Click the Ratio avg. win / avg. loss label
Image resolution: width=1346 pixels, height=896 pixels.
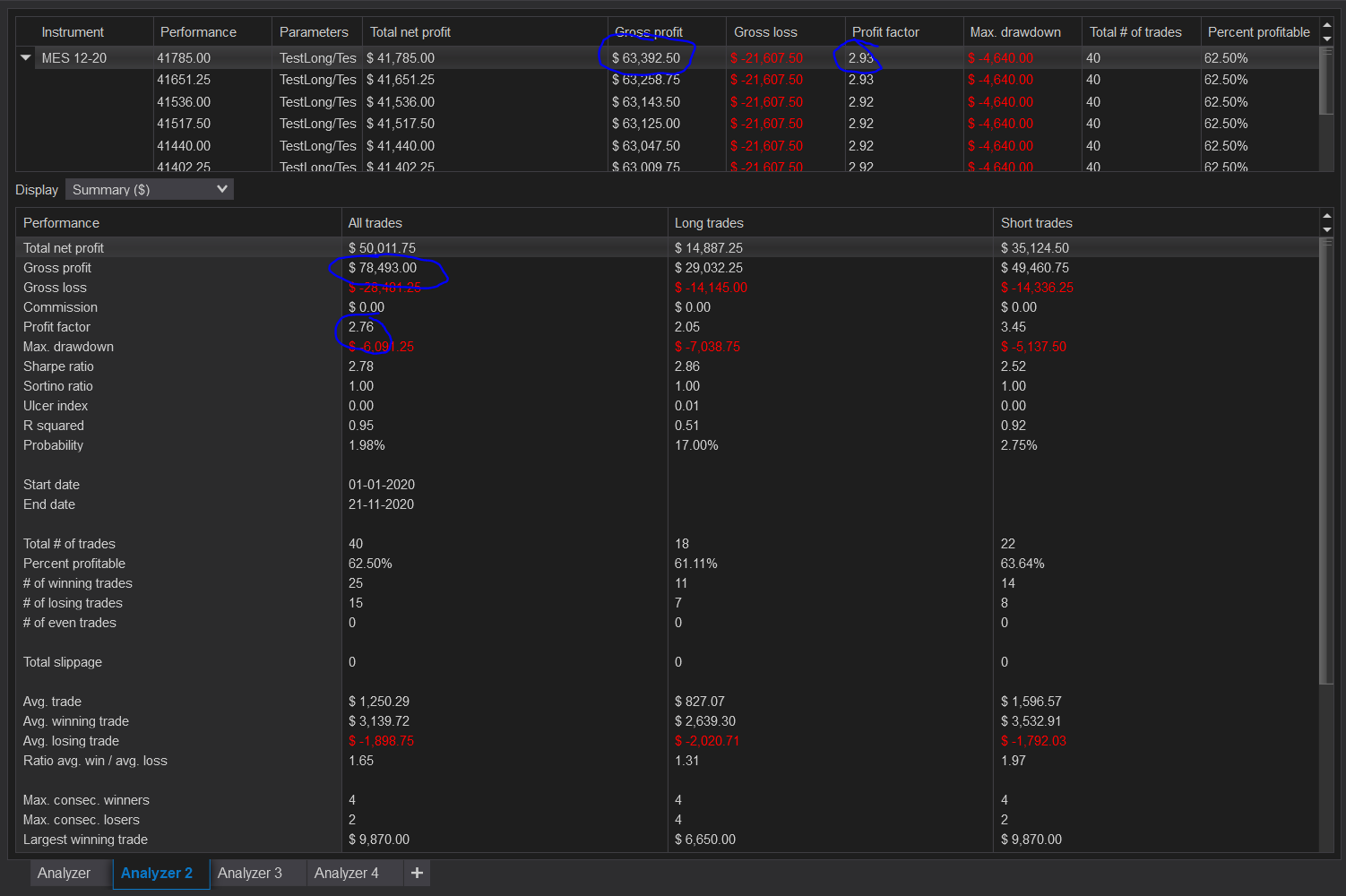[95, 761]
